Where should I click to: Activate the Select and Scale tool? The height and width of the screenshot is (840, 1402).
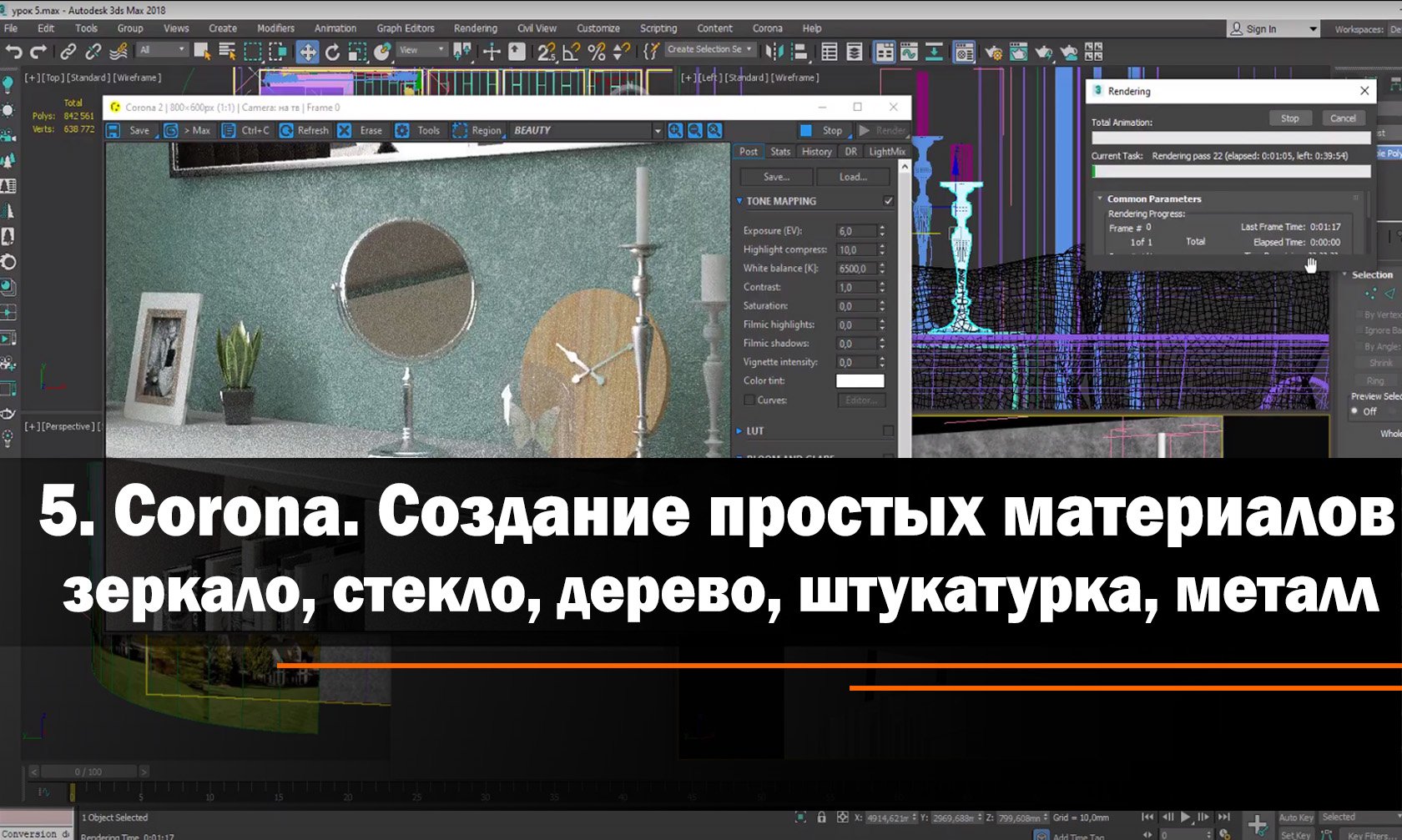357,52
